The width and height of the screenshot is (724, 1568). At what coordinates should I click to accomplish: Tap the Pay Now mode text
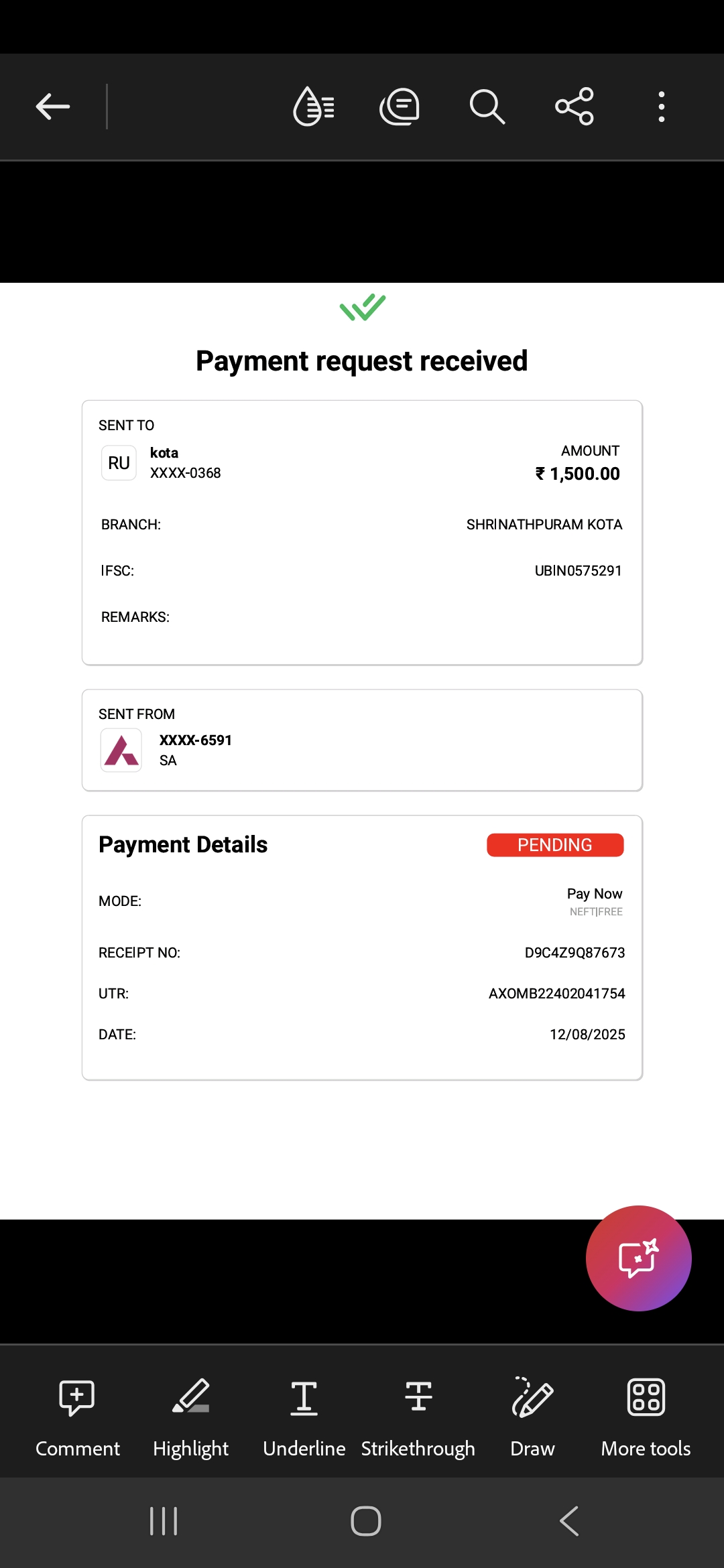coord(595,894)
